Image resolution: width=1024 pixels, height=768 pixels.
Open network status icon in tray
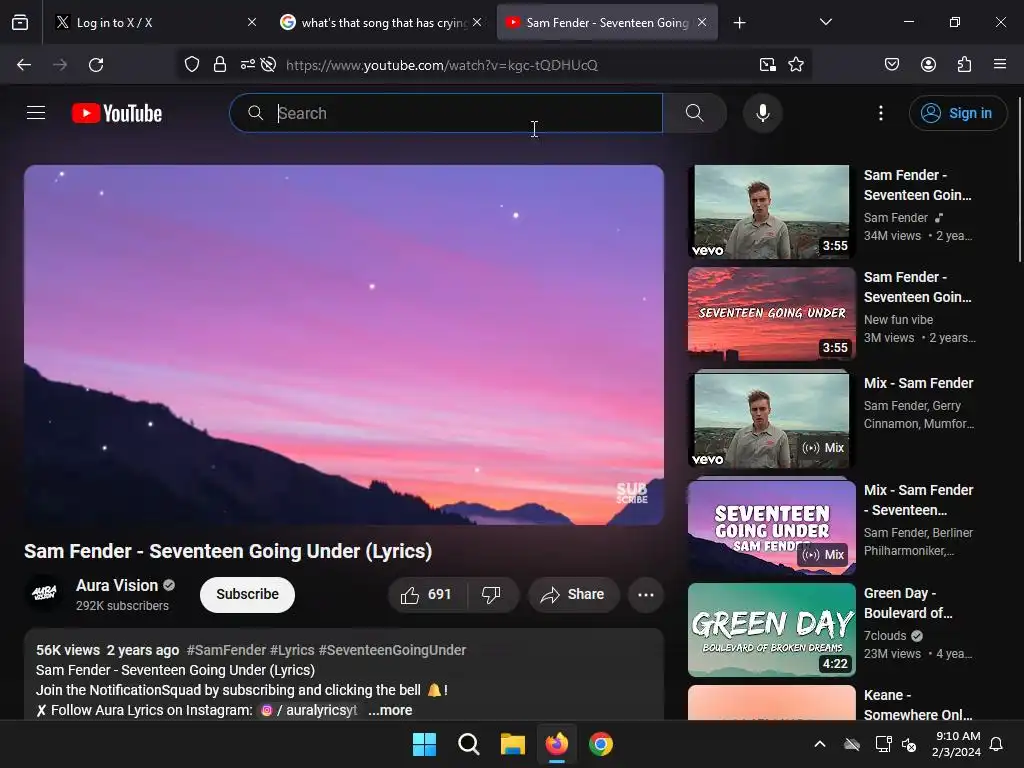coord(883,744)
